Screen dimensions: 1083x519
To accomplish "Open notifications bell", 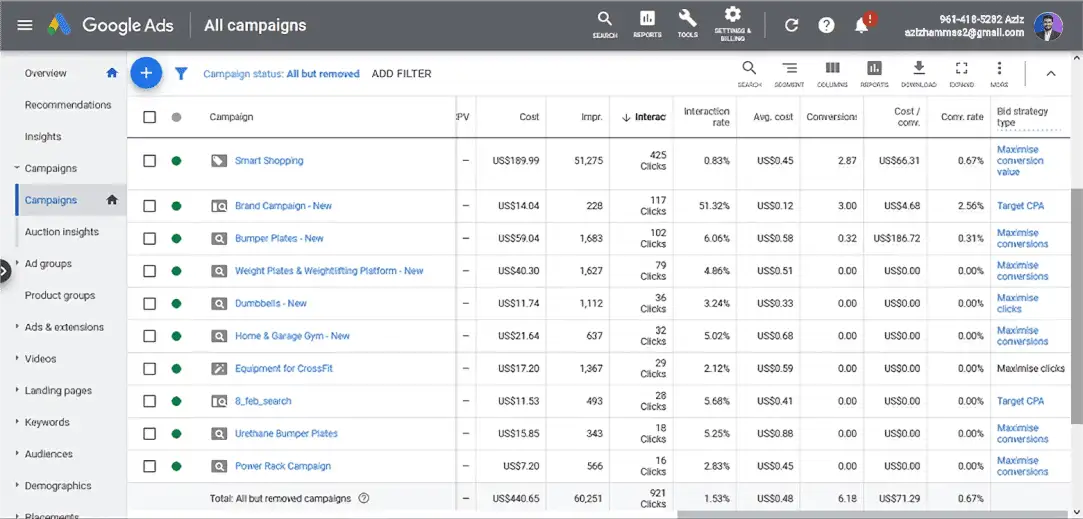I will coord(861,25).
